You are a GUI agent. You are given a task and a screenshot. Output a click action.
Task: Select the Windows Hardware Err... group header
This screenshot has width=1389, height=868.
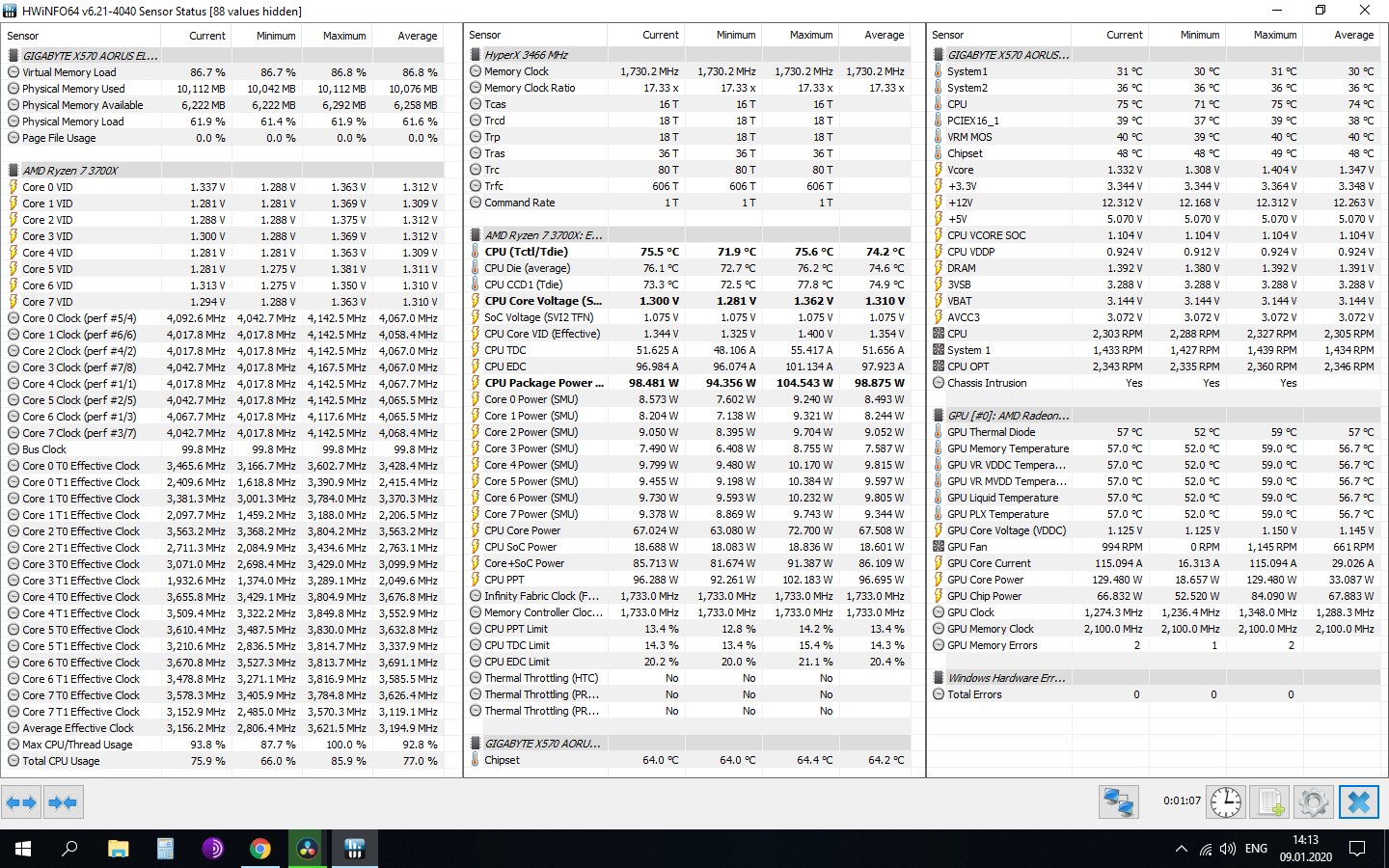click(1156, 678)
